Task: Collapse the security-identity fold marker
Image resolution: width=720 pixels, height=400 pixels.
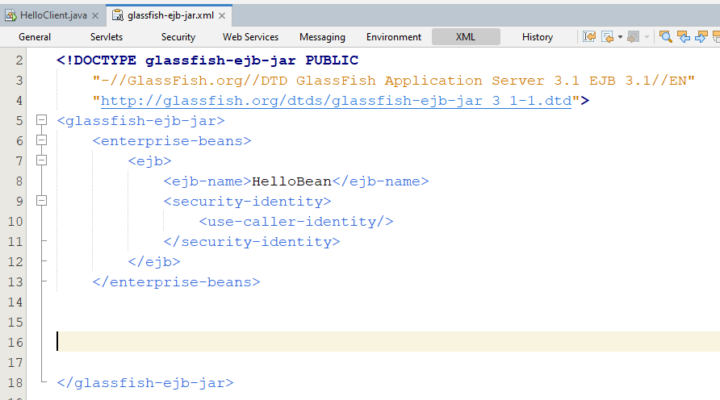Action: point(41,201)
